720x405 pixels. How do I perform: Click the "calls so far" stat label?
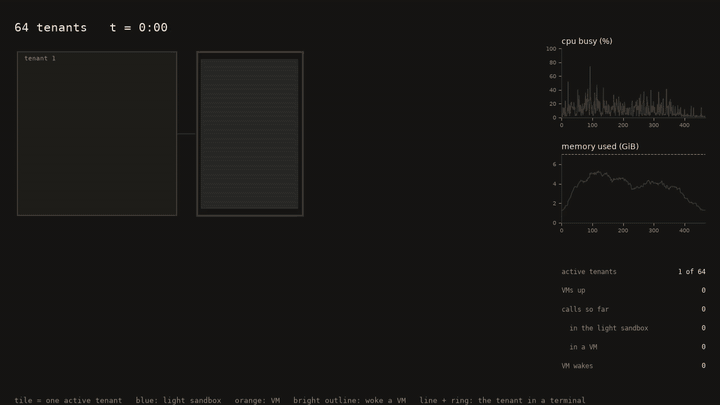[x=585, y=309]
